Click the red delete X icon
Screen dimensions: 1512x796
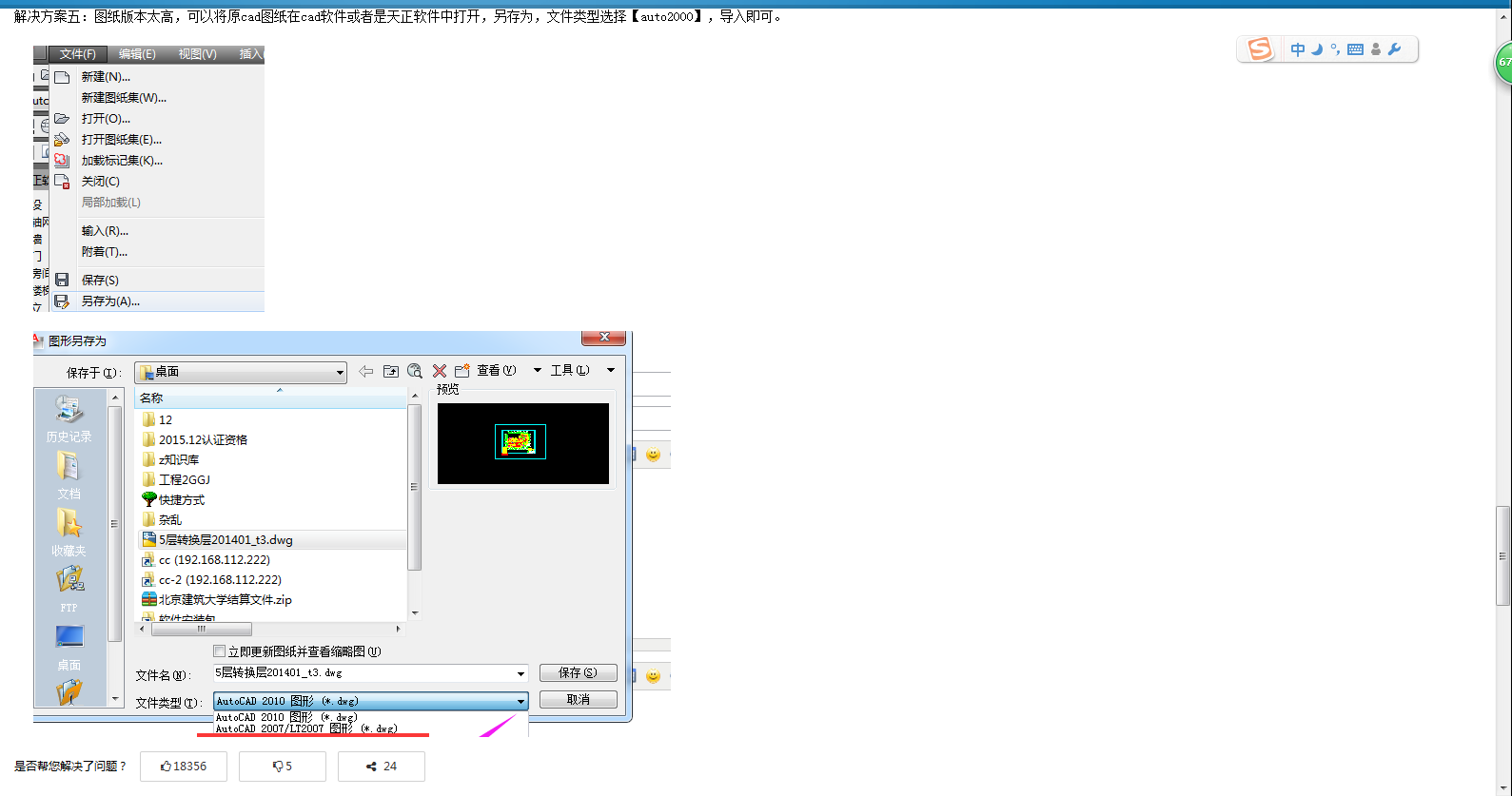pyautogui.click(x=440, y=371)
